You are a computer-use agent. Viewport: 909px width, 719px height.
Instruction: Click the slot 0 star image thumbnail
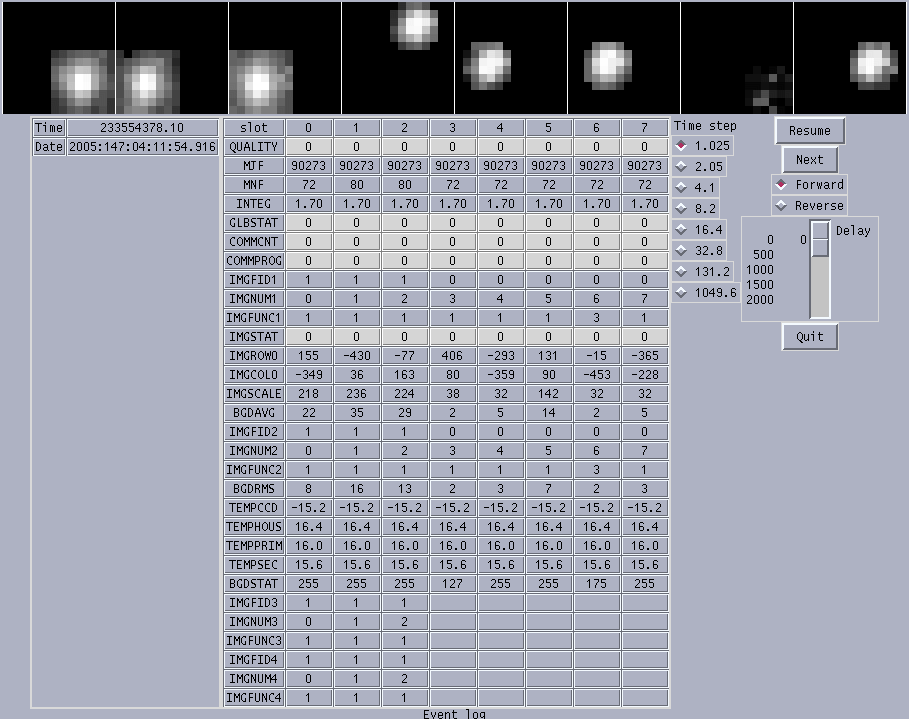point(59,57)
